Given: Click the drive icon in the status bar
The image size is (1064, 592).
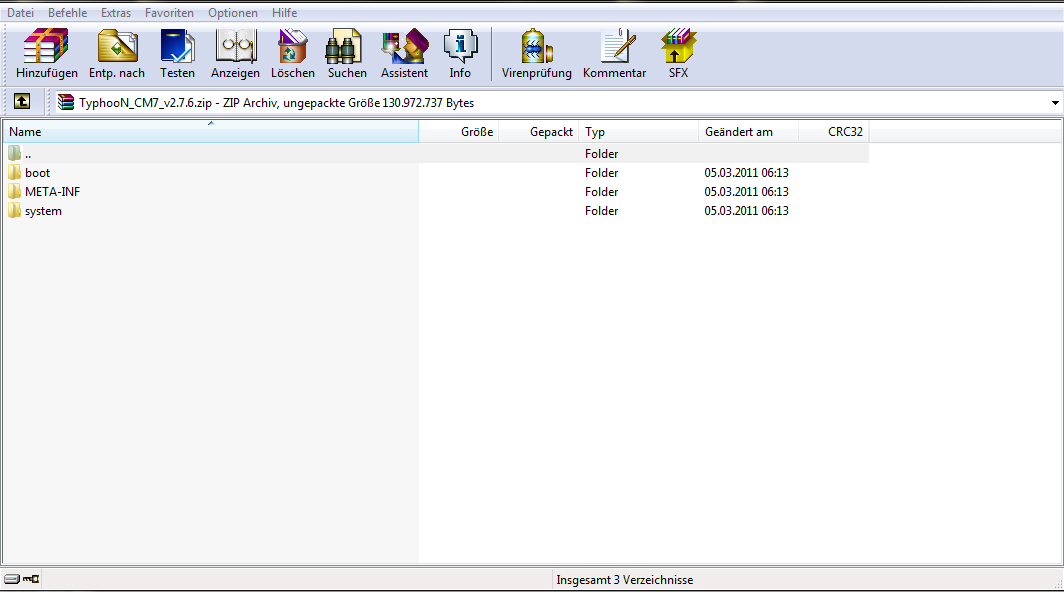Looking at the screenshot, I should [x=12, y=579].
